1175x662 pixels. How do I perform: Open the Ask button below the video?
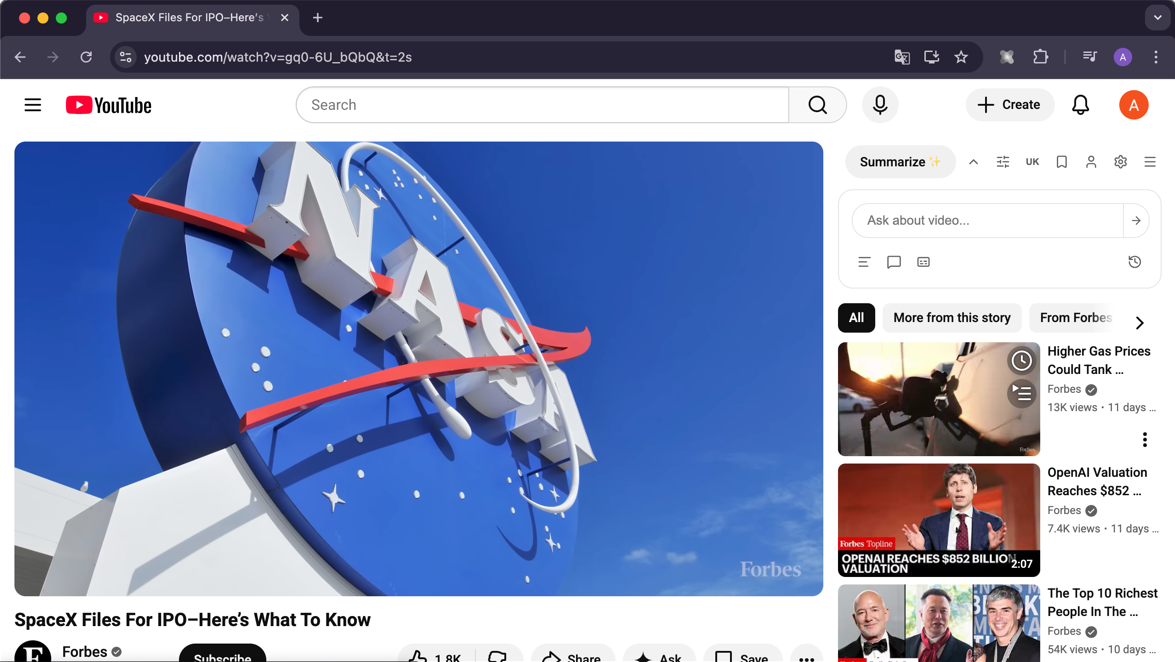click(x=659, y=655)
